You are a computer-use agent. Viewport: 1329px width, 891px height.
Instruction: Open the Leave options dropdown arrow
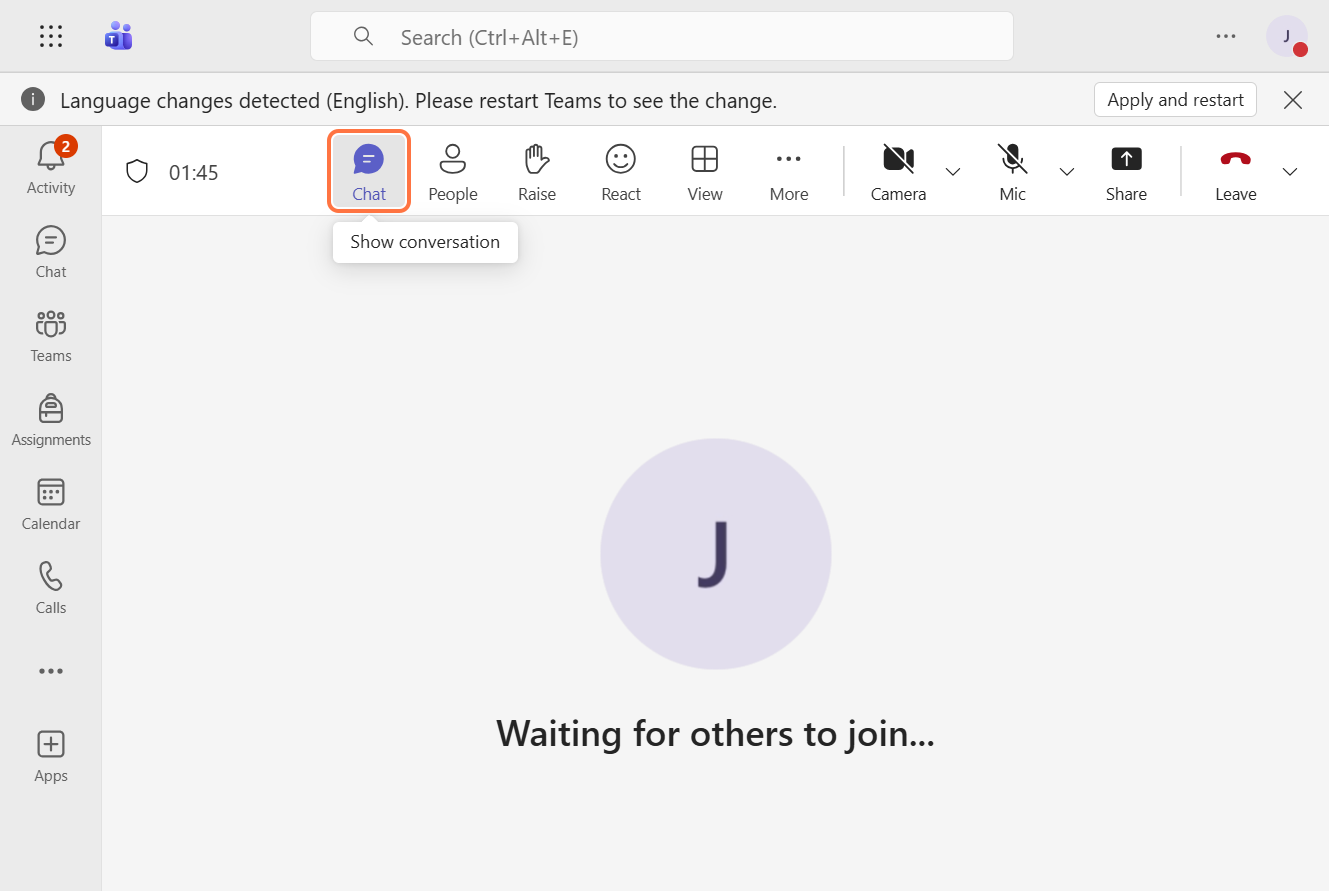(1290, 172)
